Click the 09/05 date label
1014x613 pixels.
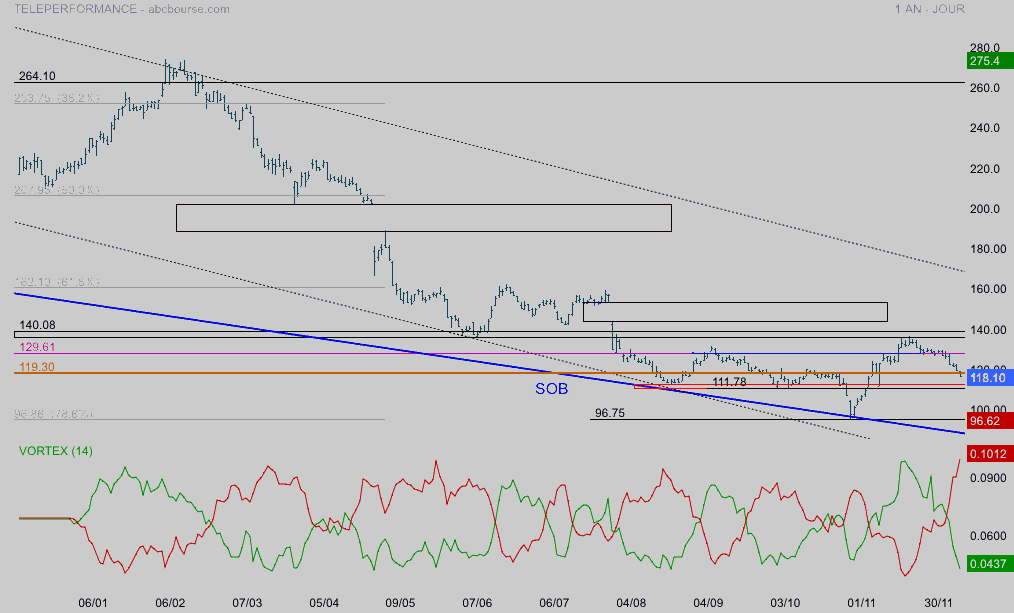(400, 603)
